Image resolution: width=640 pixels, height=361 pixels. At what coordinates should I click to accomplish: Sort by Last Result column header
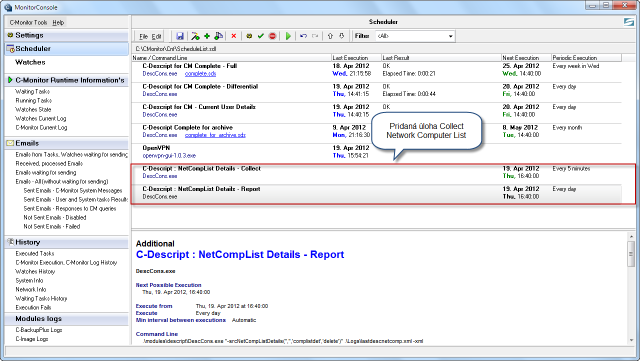441,58
